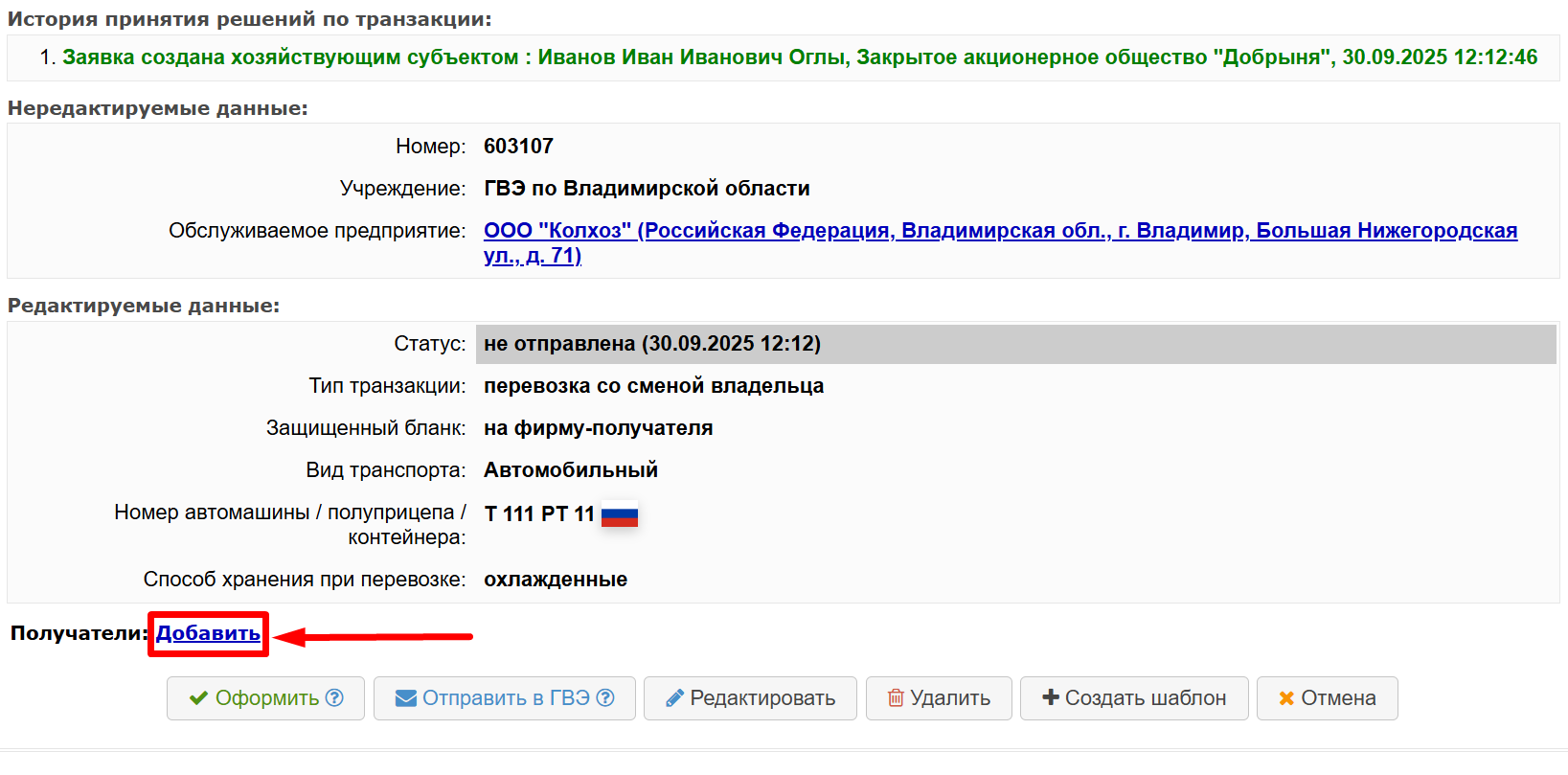Open the ООО "Колхоз" enterprise link
Viewport: 1568px width, 775px height.
click(x=1000, y=231)
